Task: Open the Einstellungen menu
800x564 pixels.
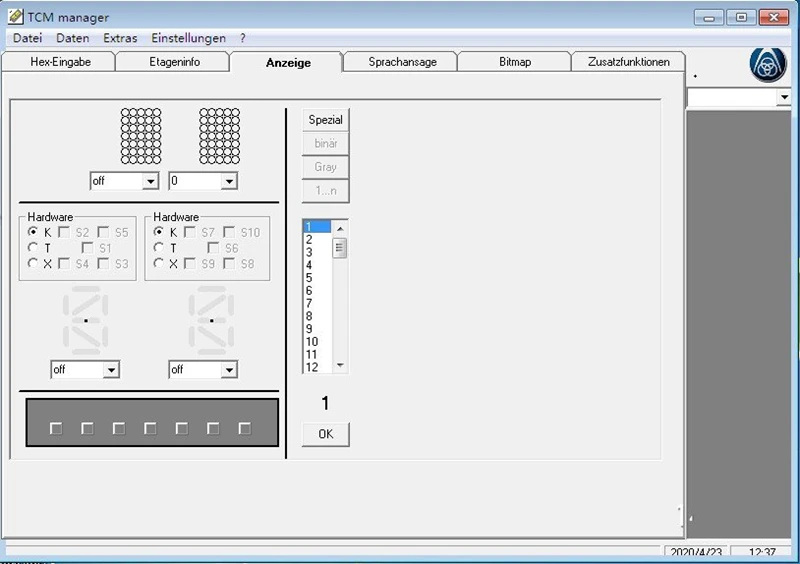Action: click(x=188, y=38)
